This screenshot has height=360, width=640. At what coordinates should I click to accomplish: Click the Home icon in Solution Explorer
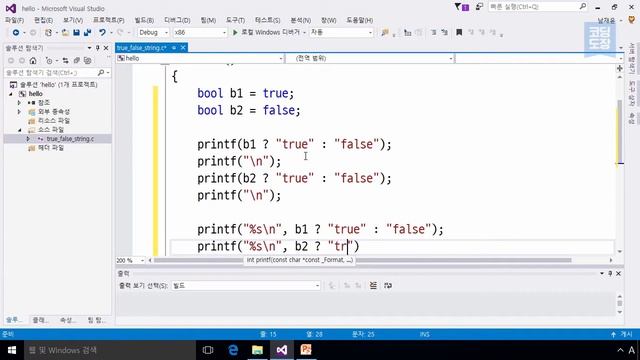[33, 60]
